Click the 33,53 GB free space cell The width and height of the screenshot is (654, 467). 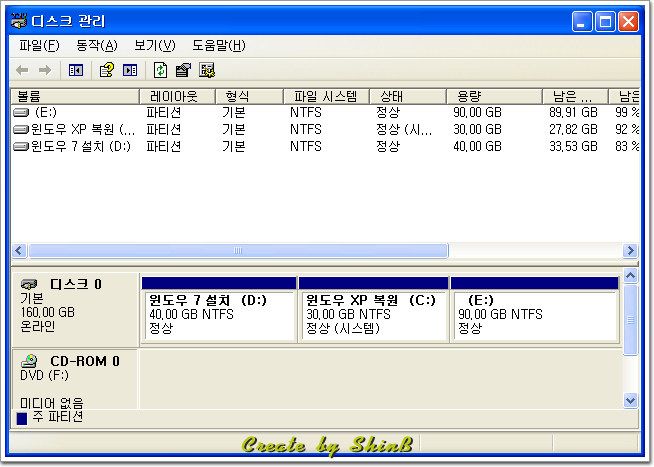tap(573, 146)
